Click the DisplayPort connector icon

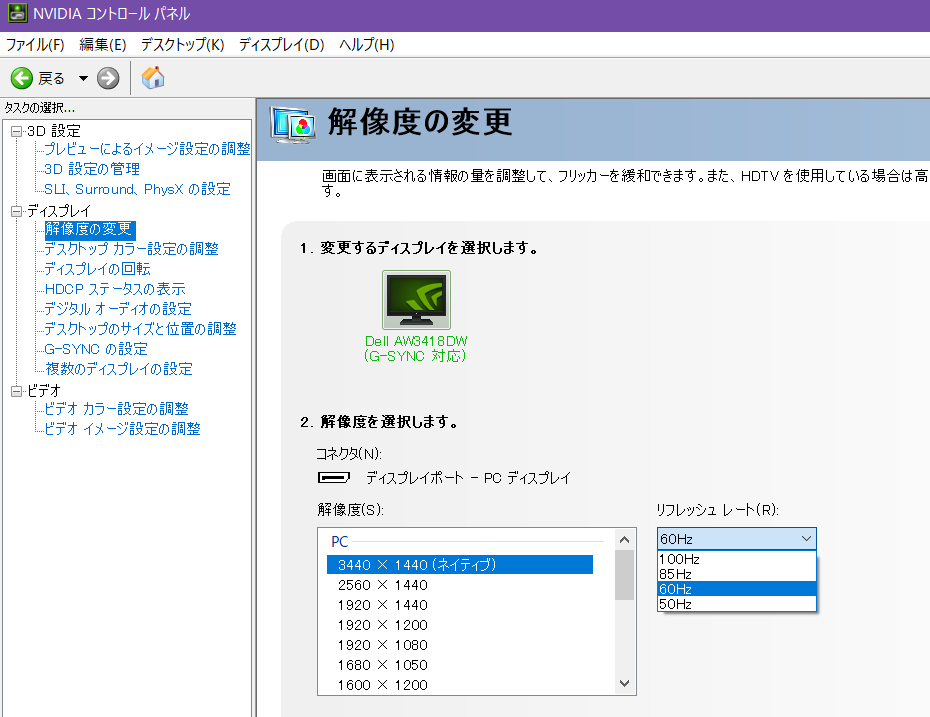(x=334, y=477)
